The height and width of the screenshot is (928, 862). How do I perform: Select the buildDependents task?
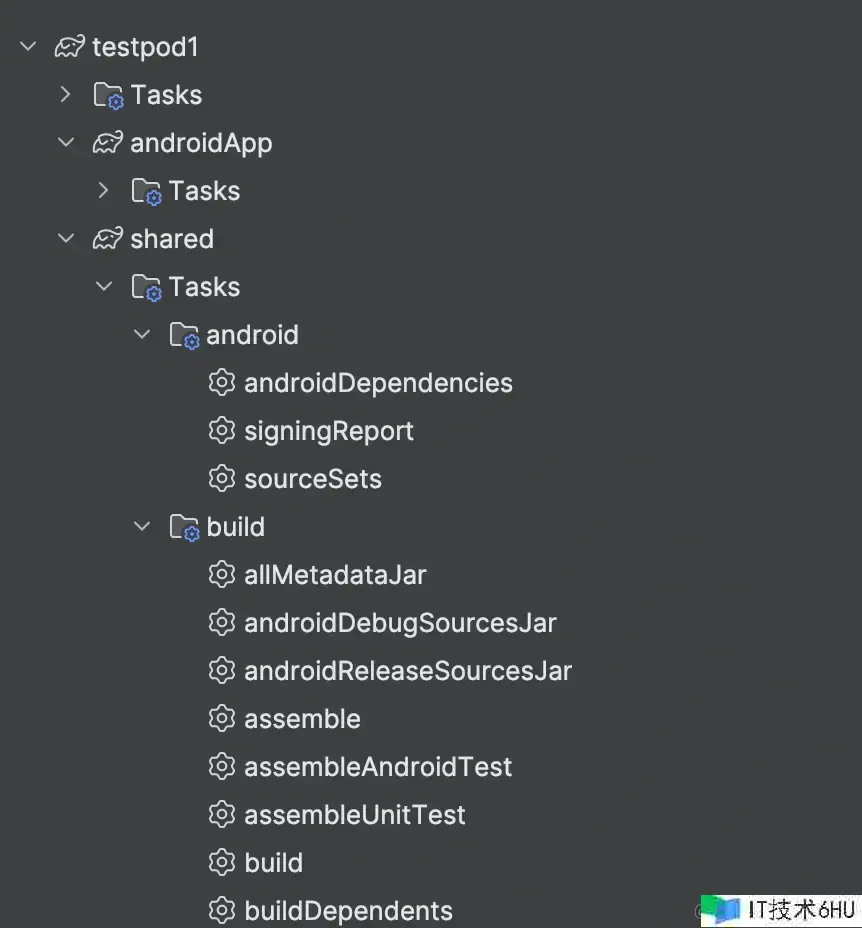[x=348, y=911]
